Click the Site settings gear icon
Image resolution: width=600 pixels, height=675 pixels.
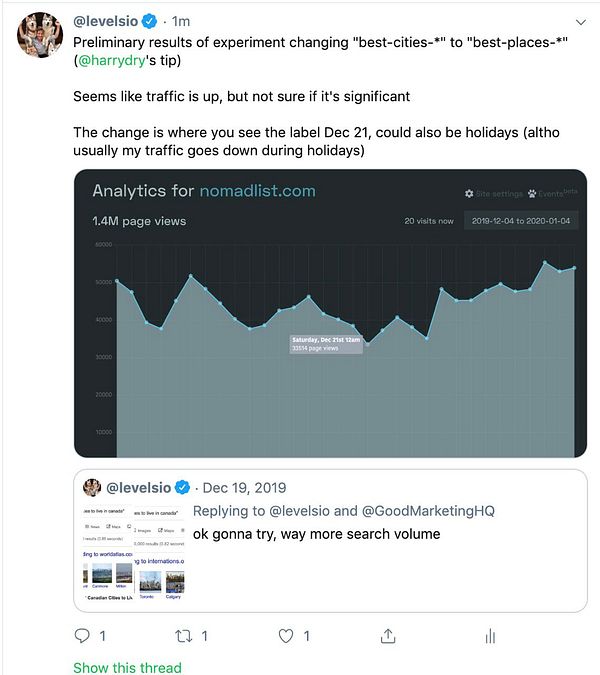470,193
